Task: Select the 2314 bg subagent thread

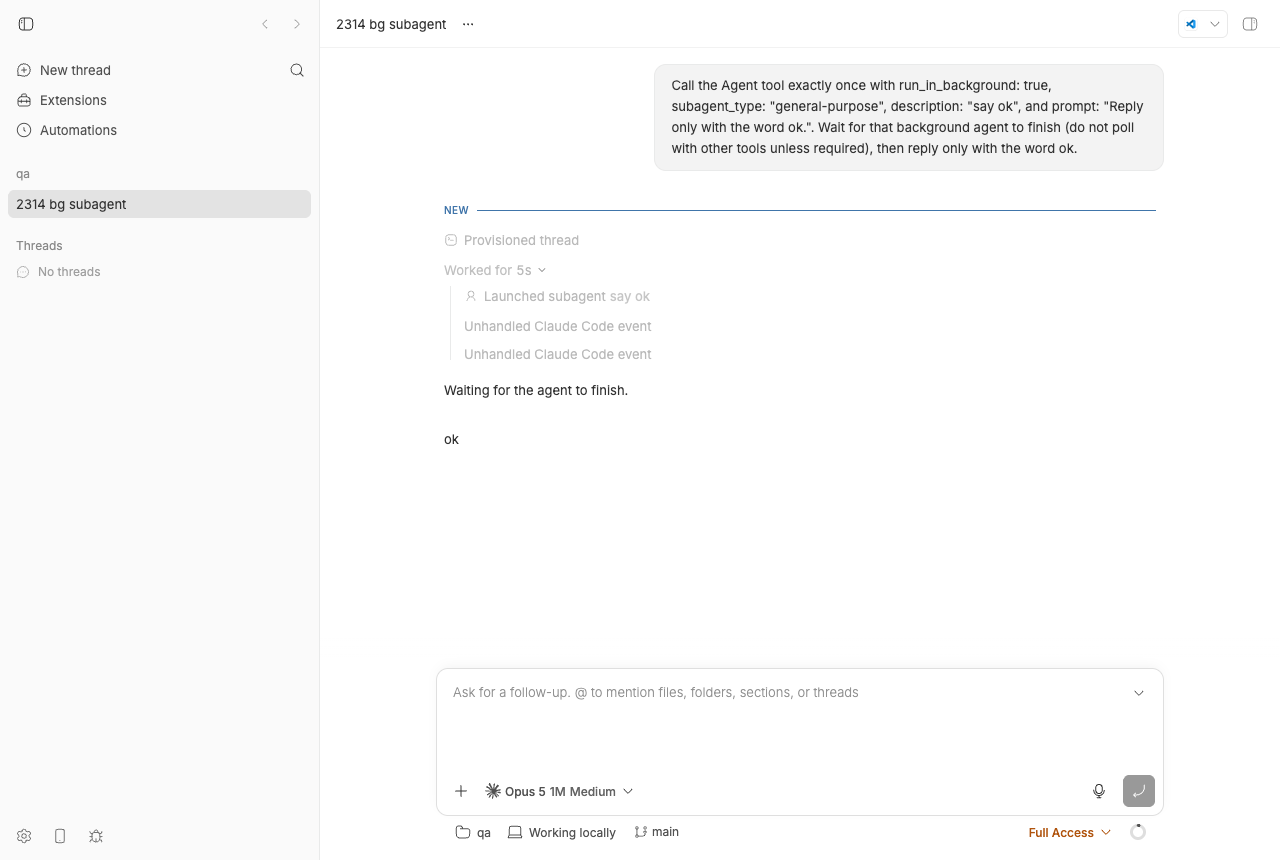Action: pyautogui.click(x=159, y=204)
